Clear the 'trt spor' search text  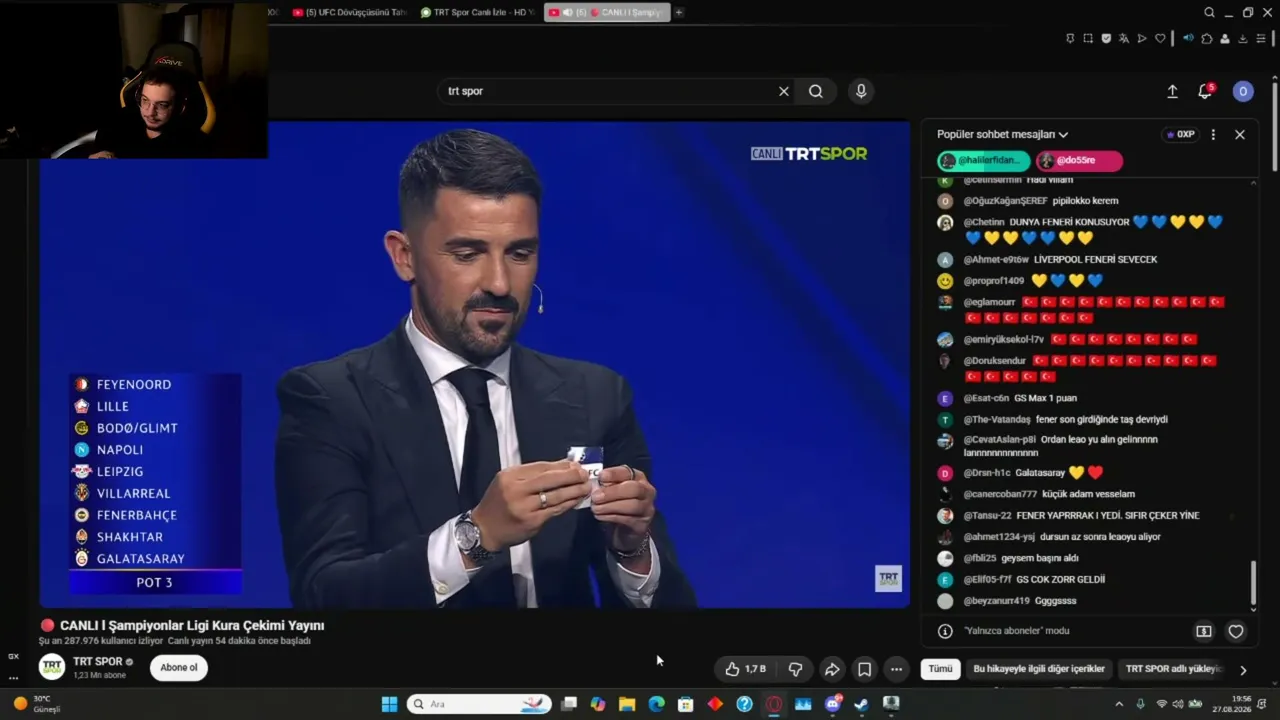click(x=784, y=91)
